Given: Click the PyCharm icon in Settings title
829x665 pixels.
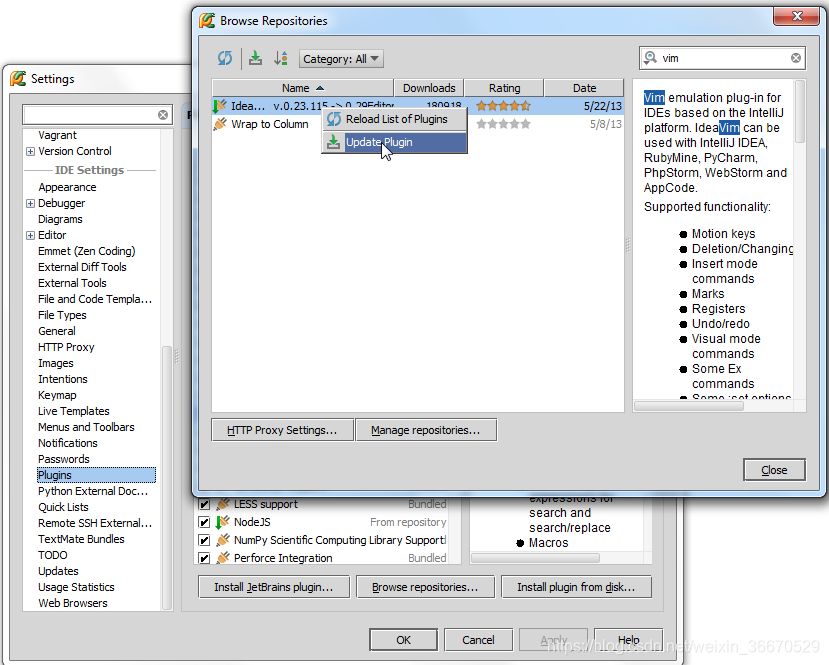Looking at the screenshot, I should [x=17, y=79].
